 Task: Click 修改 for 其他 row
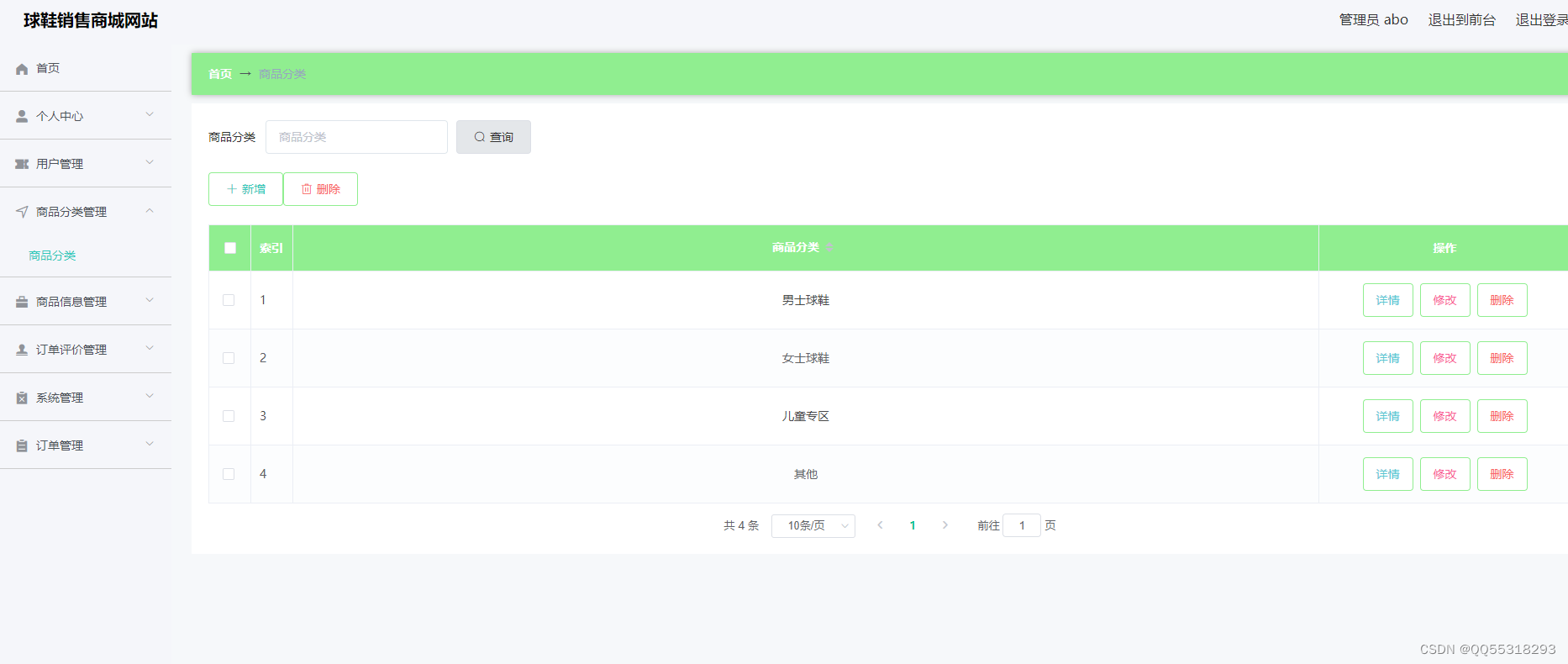tap(1445, 474)
